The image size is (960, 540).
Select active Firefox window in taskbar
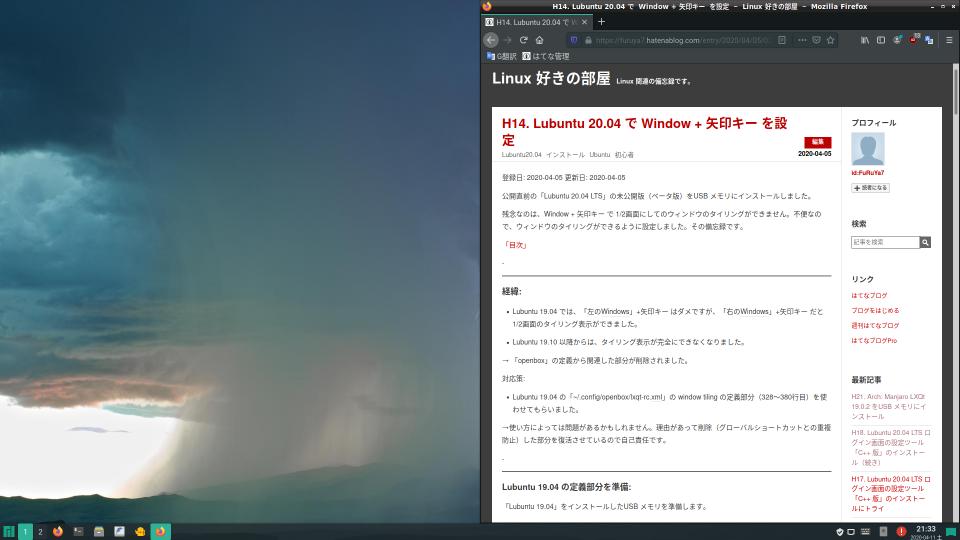click(x=160, y=531)
